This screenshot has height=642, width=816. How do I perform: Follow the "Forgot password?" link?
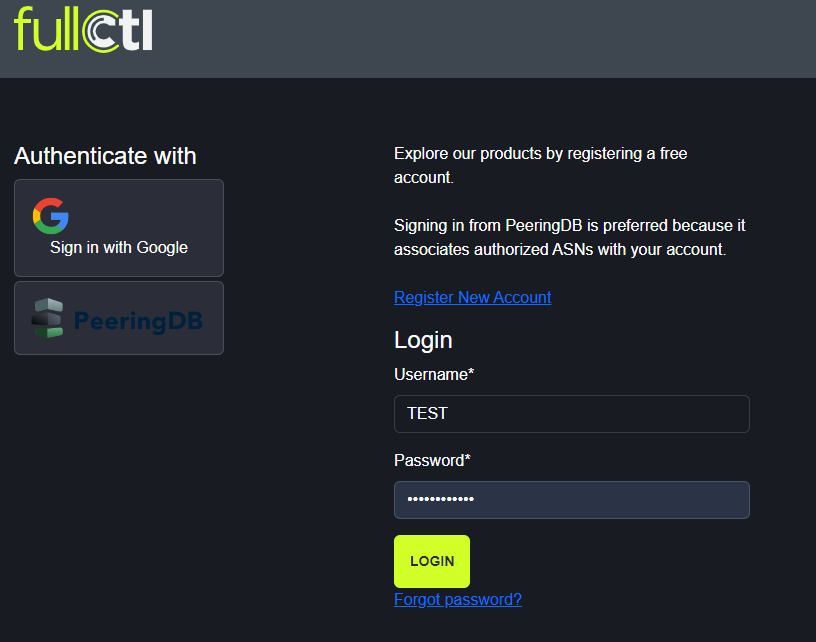pos(458,599)
